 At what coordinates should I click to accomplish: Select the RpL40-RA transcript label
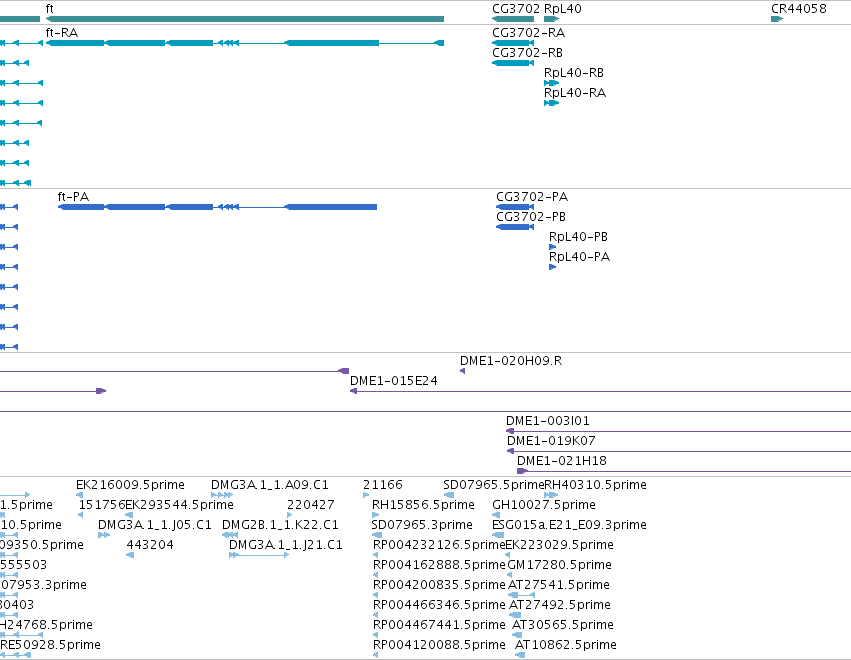click(x=575, y=93)
